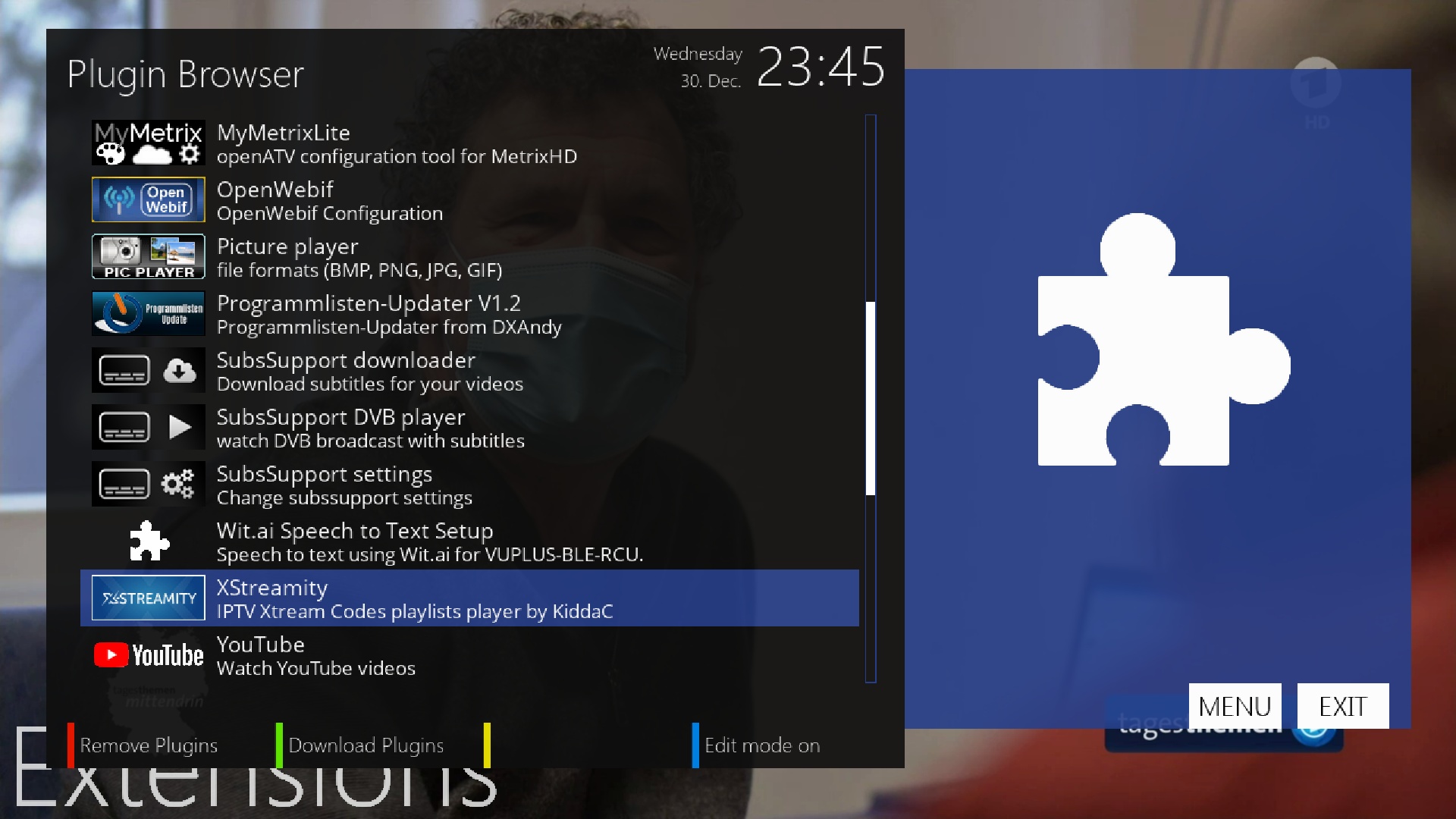Click 'Programmlisten-Updater from DXAndy' description
This screenshot has width=1456, height=819.
[389, 328]
